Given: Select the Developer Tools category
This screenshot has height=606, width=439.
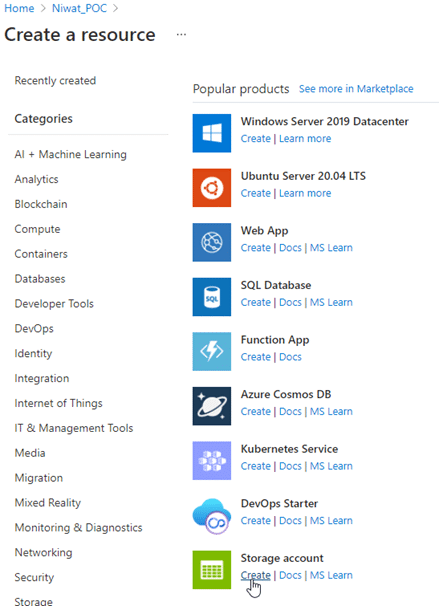Looking at the screenshot, I should click(x=54, y=304).
